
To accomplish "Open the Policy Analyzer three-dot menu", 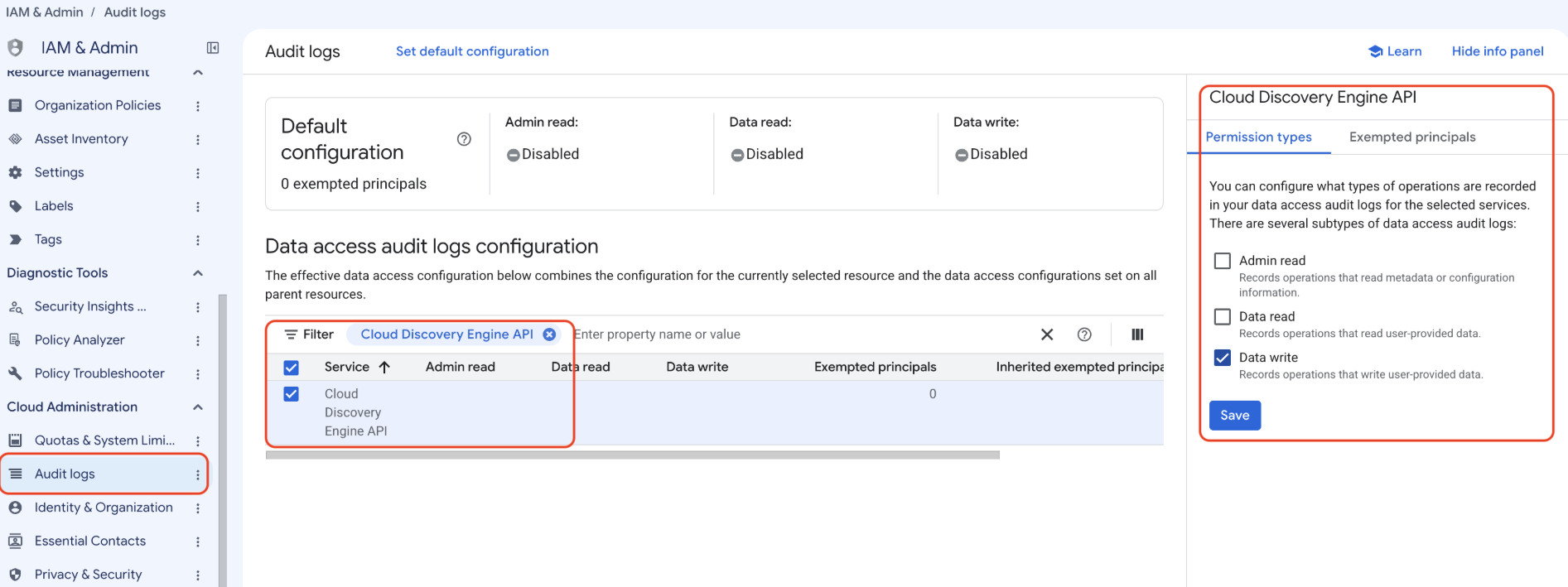I will click(x=198, y=340).
